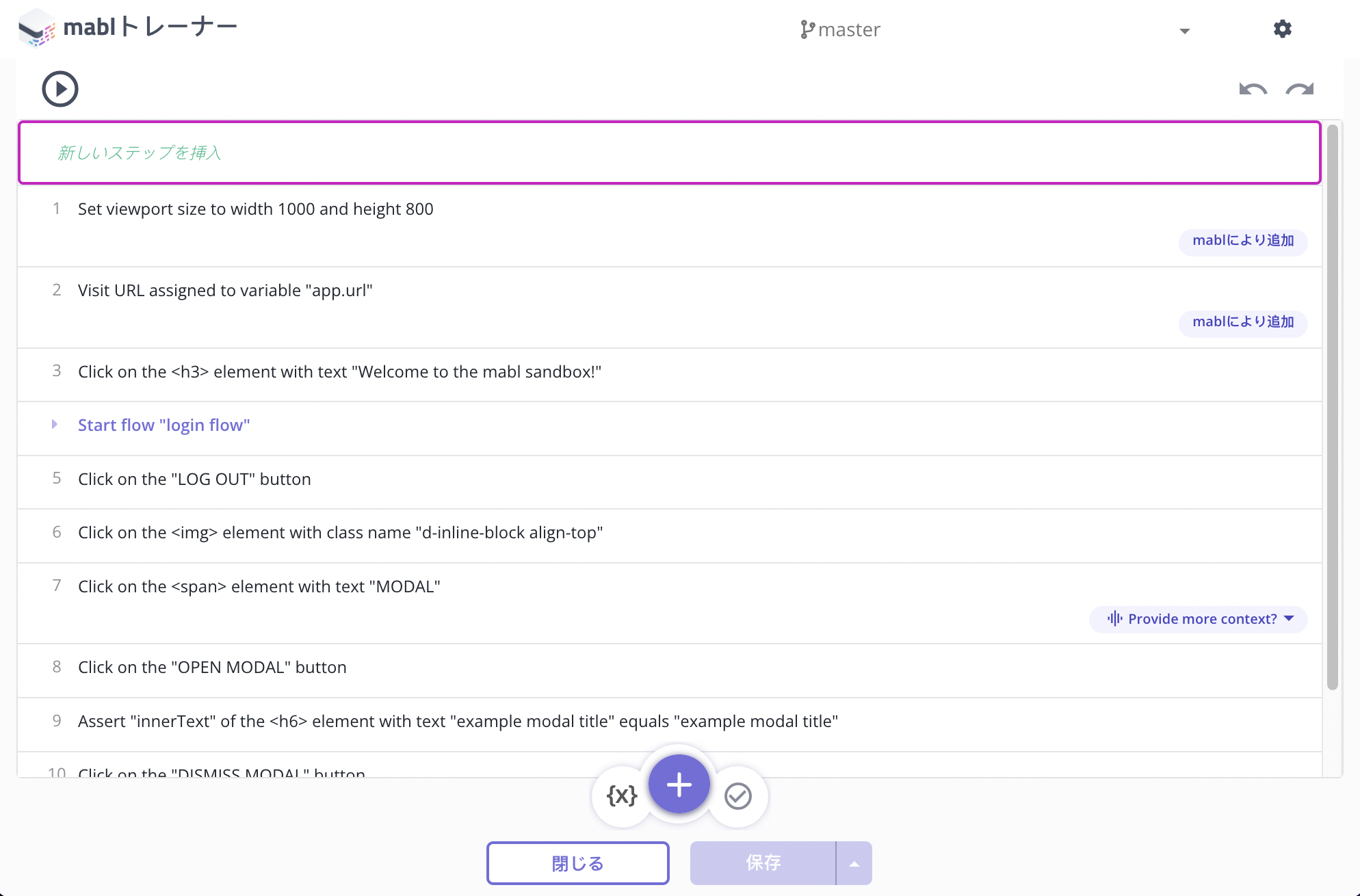This screenshot has height=896, width=1360.
Task: Select step 7 span MODAL click
Action: (x=669, y=603)
